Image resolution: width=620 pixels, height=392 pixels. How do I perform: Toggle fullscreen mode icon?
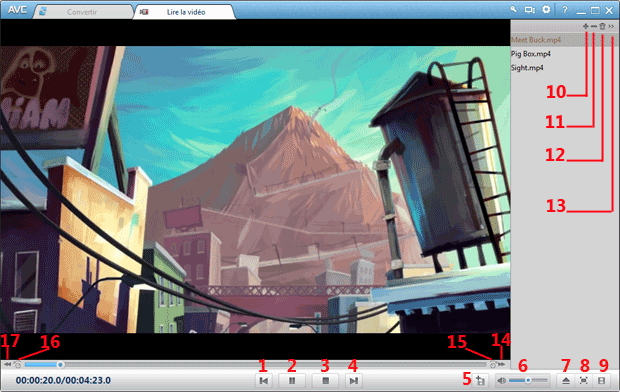pyautogui.click(x=584, y=381)
